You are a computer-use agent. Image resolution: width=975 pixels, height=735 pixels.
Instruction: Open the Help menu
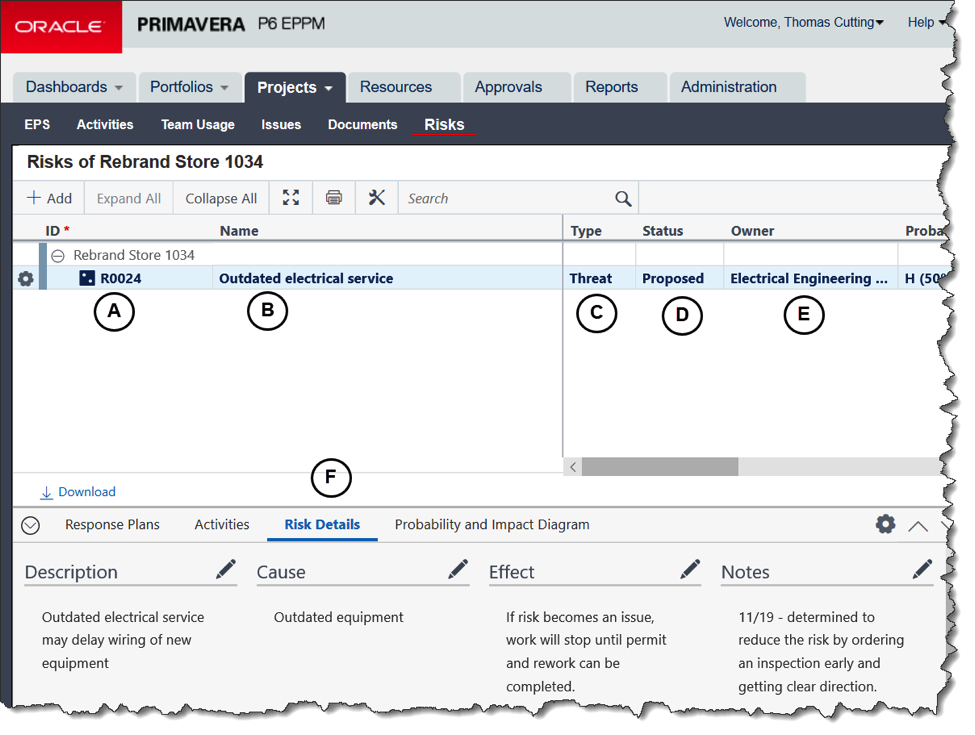point(926,22)
